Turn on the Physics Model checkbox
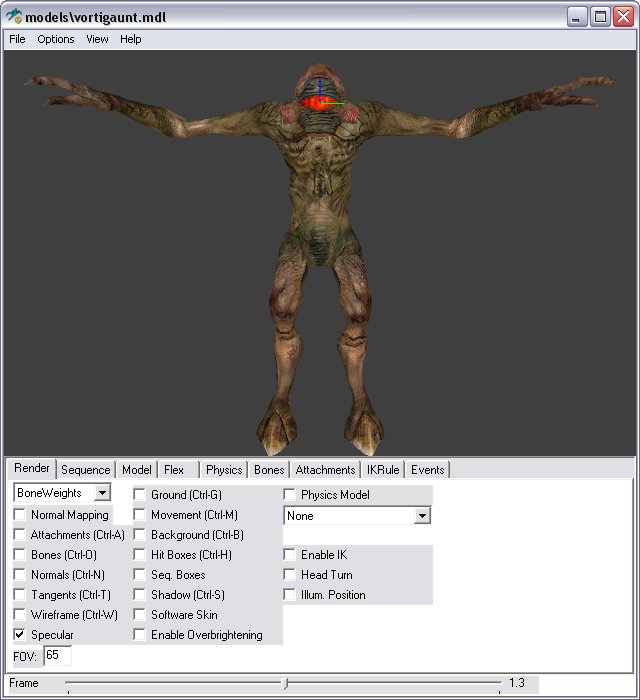 point(291,495)
